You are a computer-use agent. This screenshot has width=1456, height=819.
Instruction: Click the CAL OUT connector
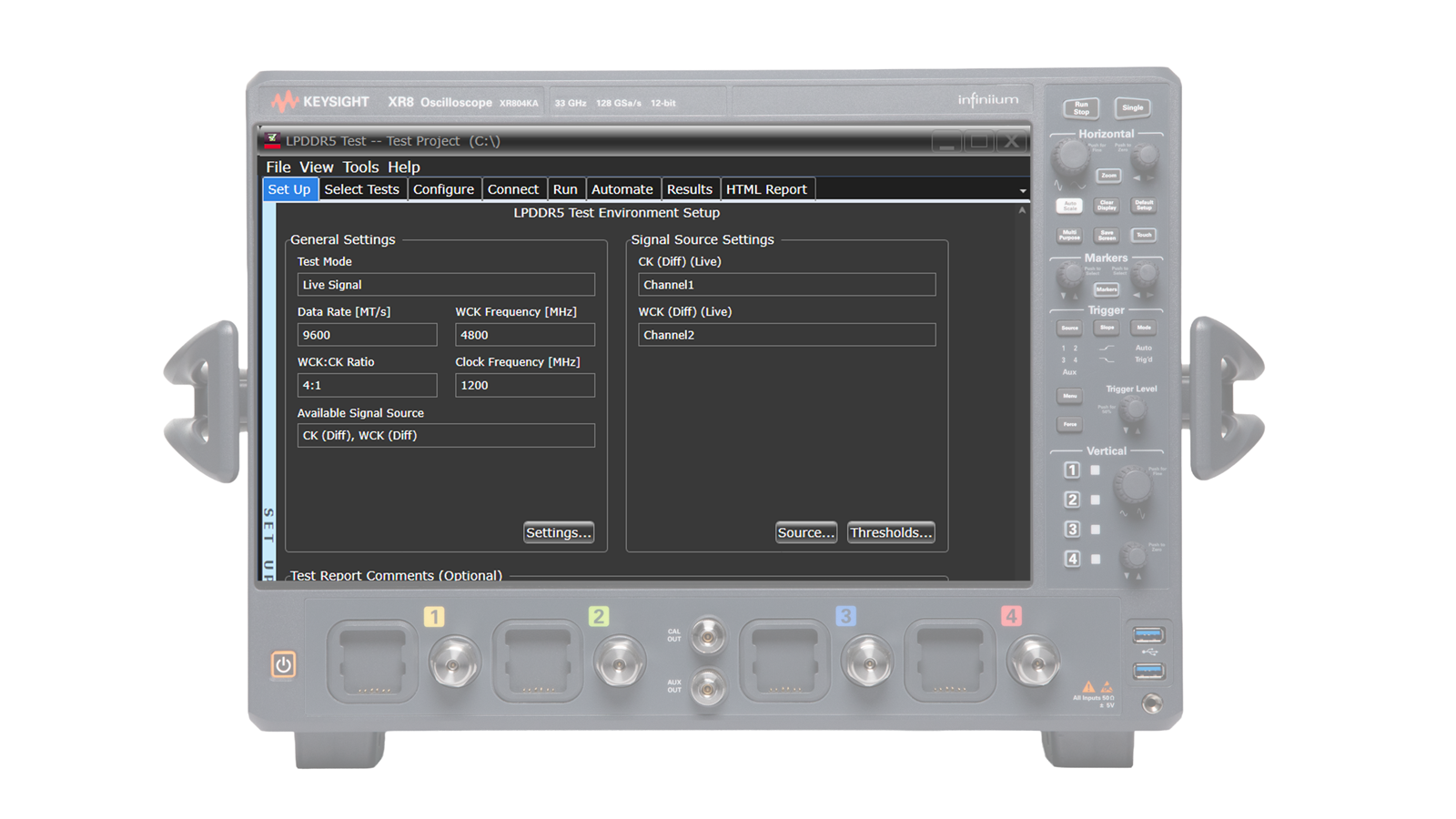[x=707, y=636]
